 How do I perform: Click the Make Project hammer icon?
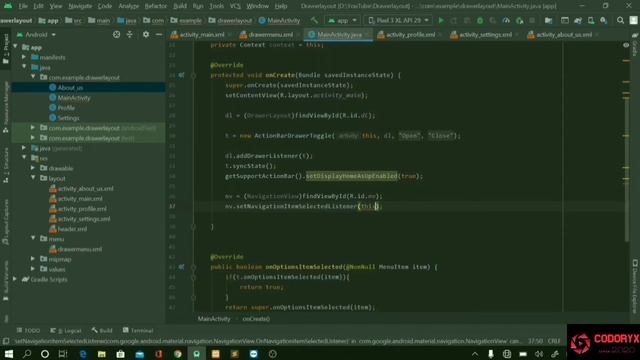pos(314,20)
